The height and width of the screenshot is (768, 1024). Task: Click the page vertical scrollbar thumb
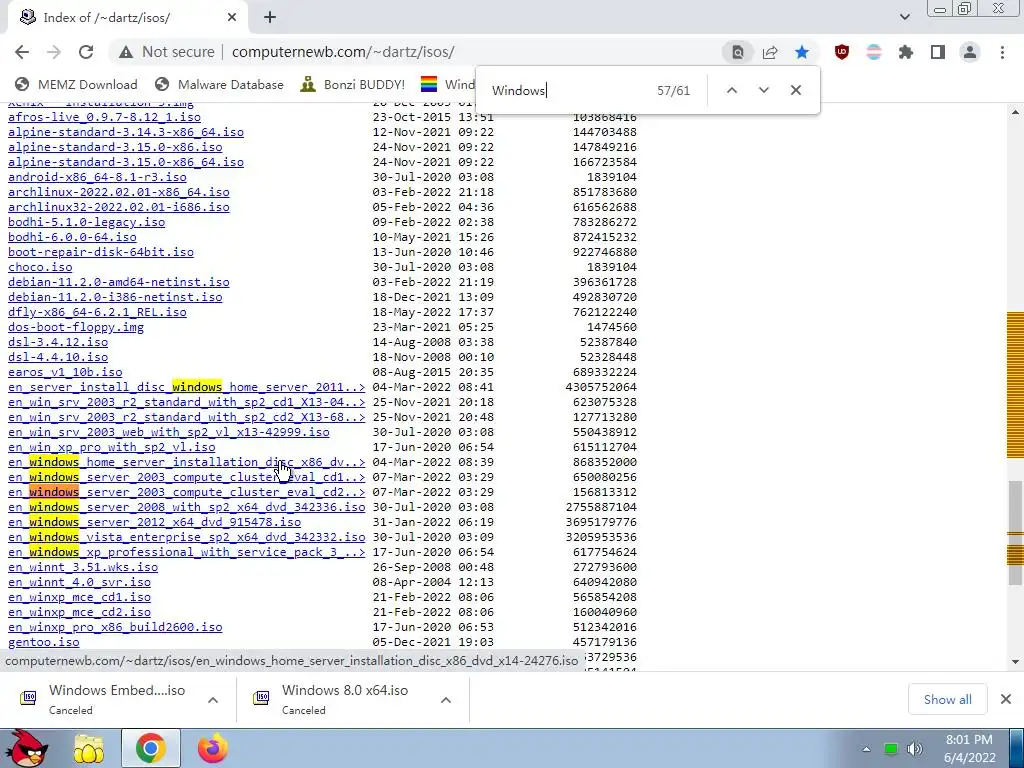1016,532
